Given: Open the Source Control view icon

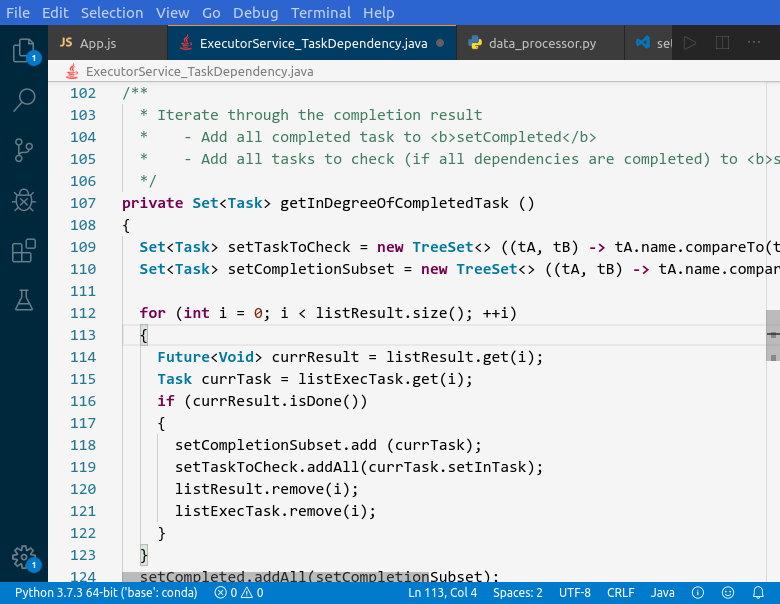Looking at the screenshot, I should pyautogui.click(x=24, y=150).
